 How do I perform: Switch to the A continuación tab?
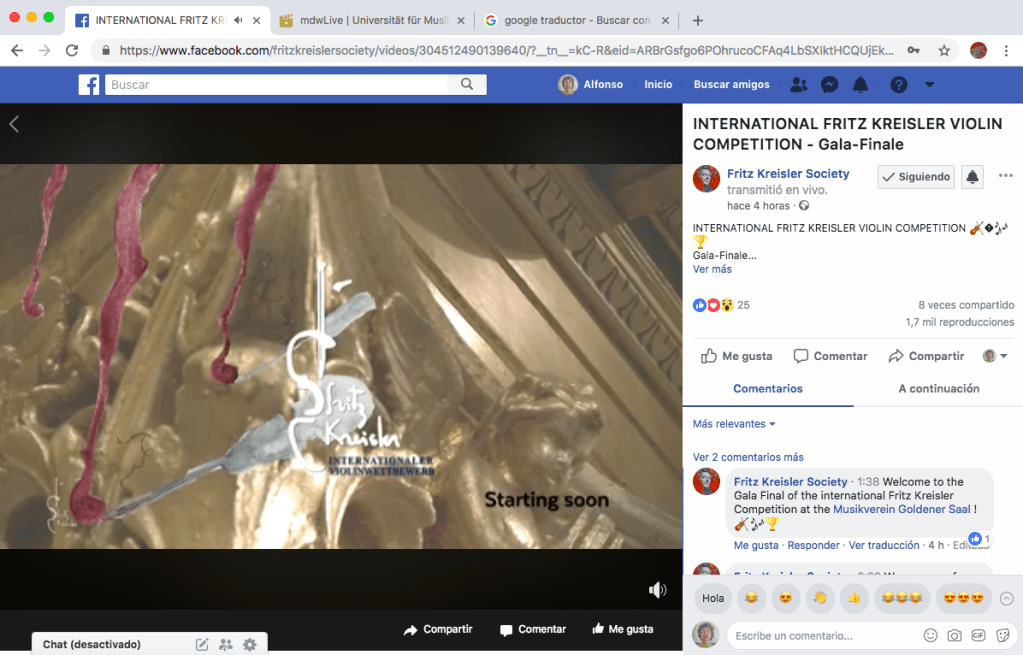tap(938, 389)
